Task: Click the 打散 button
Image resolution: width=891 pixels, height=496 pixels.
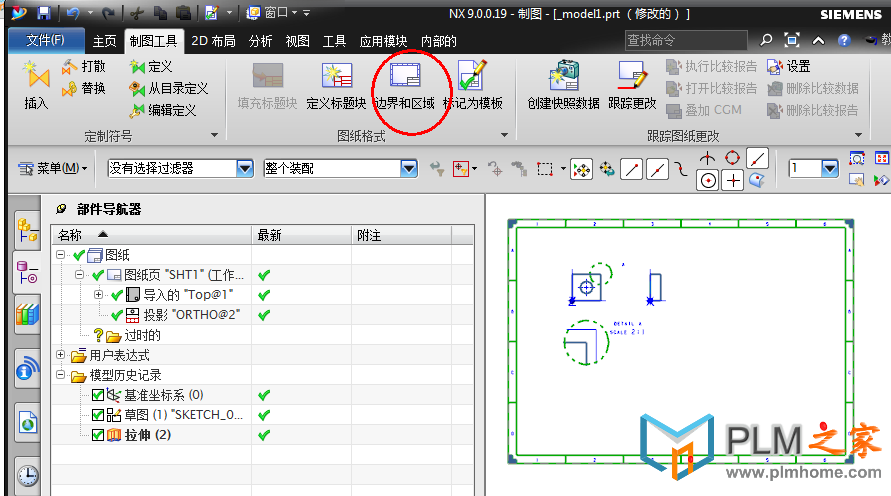Action: pos(84,66)
